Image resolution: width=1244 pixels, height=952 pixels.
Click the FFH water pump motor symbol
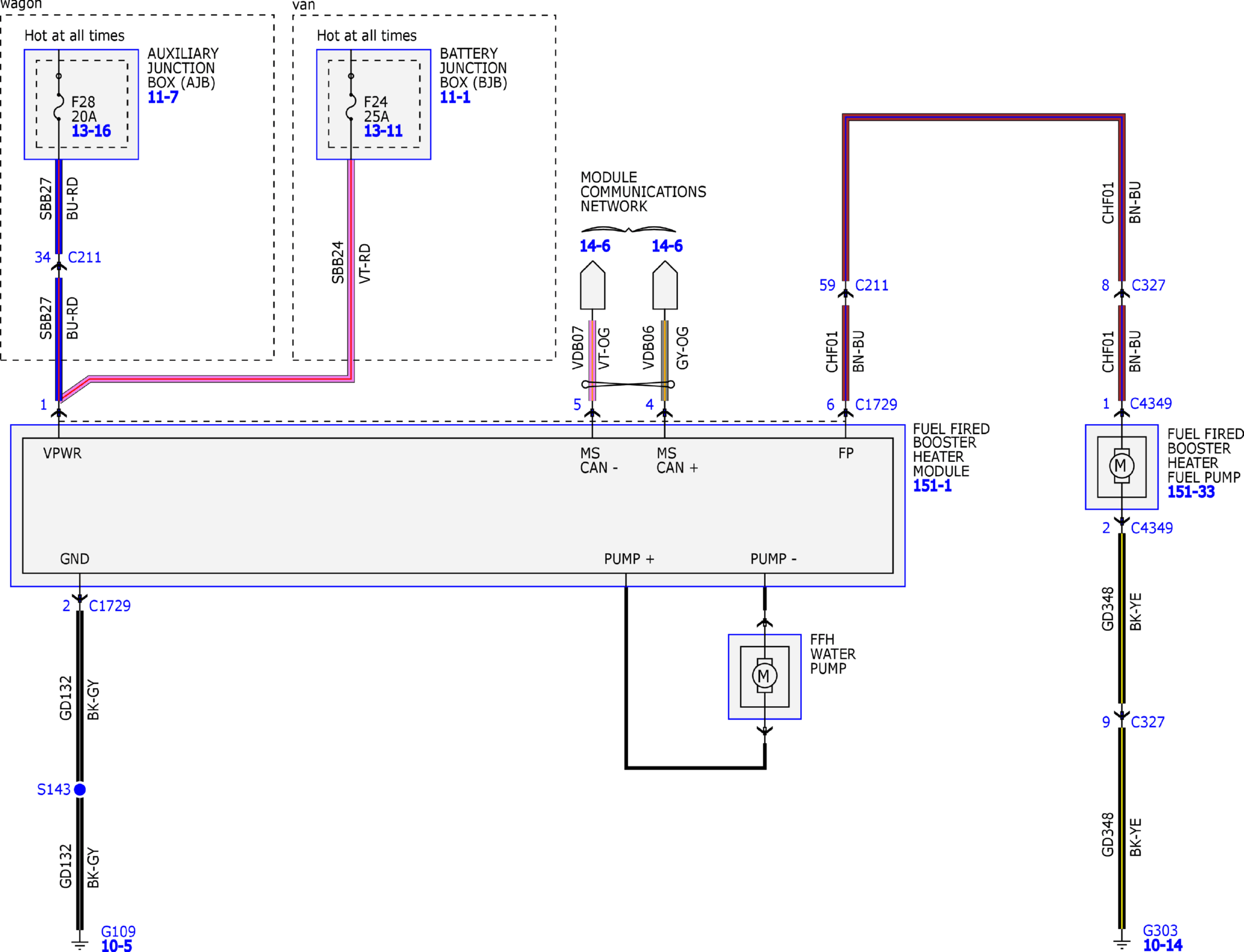[x=765, y=676]
